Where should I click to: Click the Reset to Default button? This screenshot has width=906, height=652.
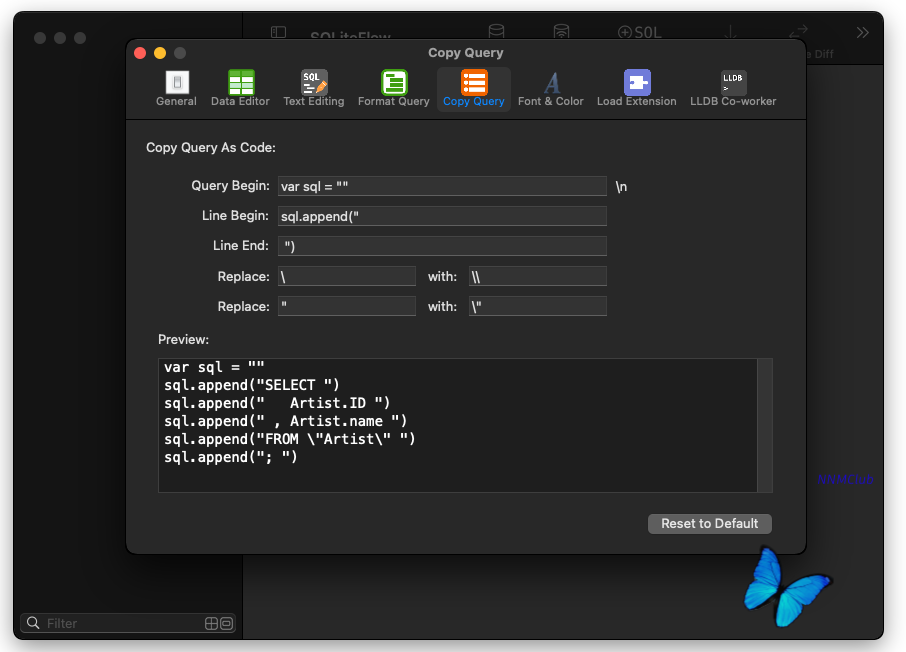710,524
